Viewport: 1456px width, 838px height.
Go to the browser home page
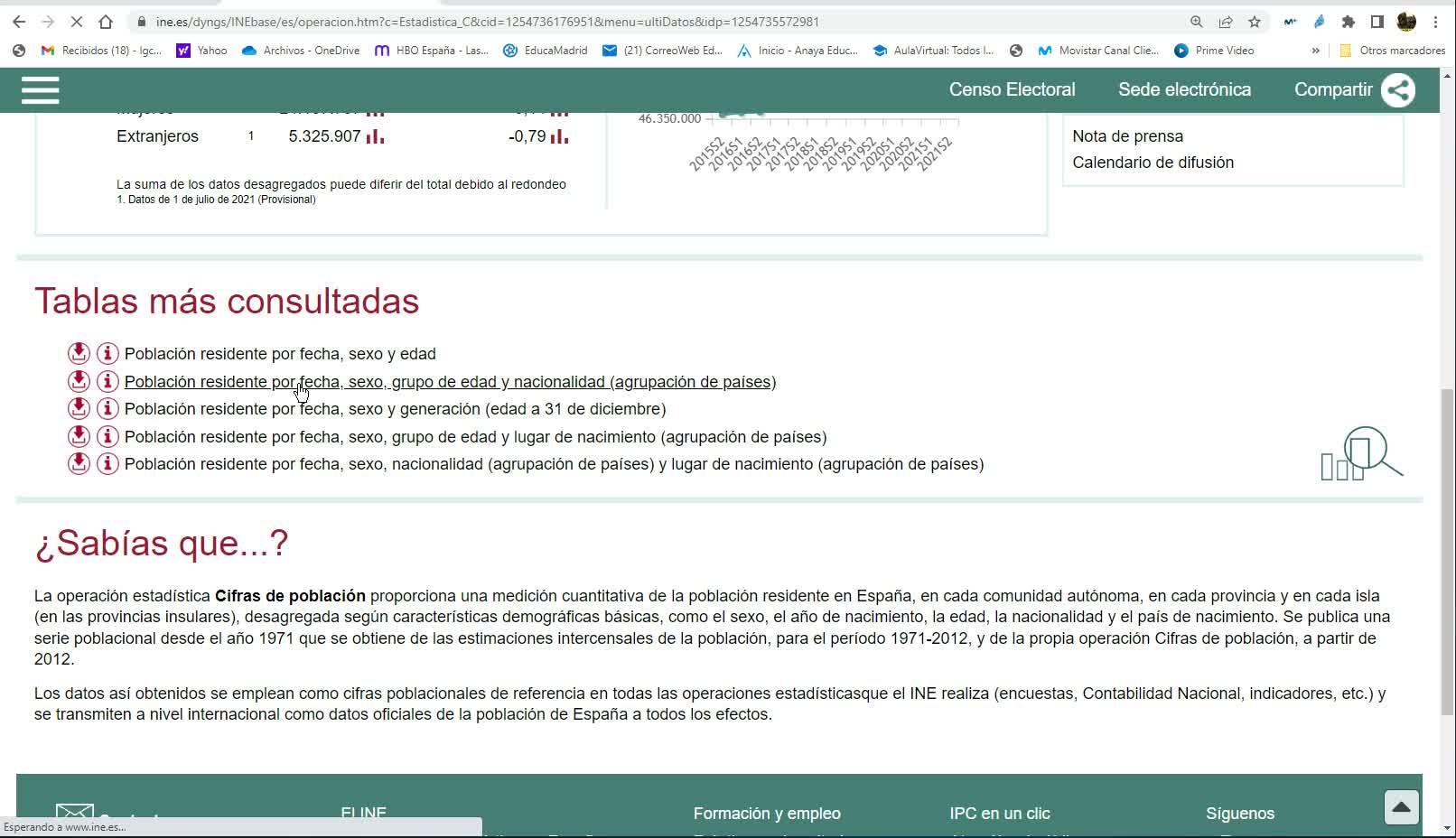(x=106, y=22)
